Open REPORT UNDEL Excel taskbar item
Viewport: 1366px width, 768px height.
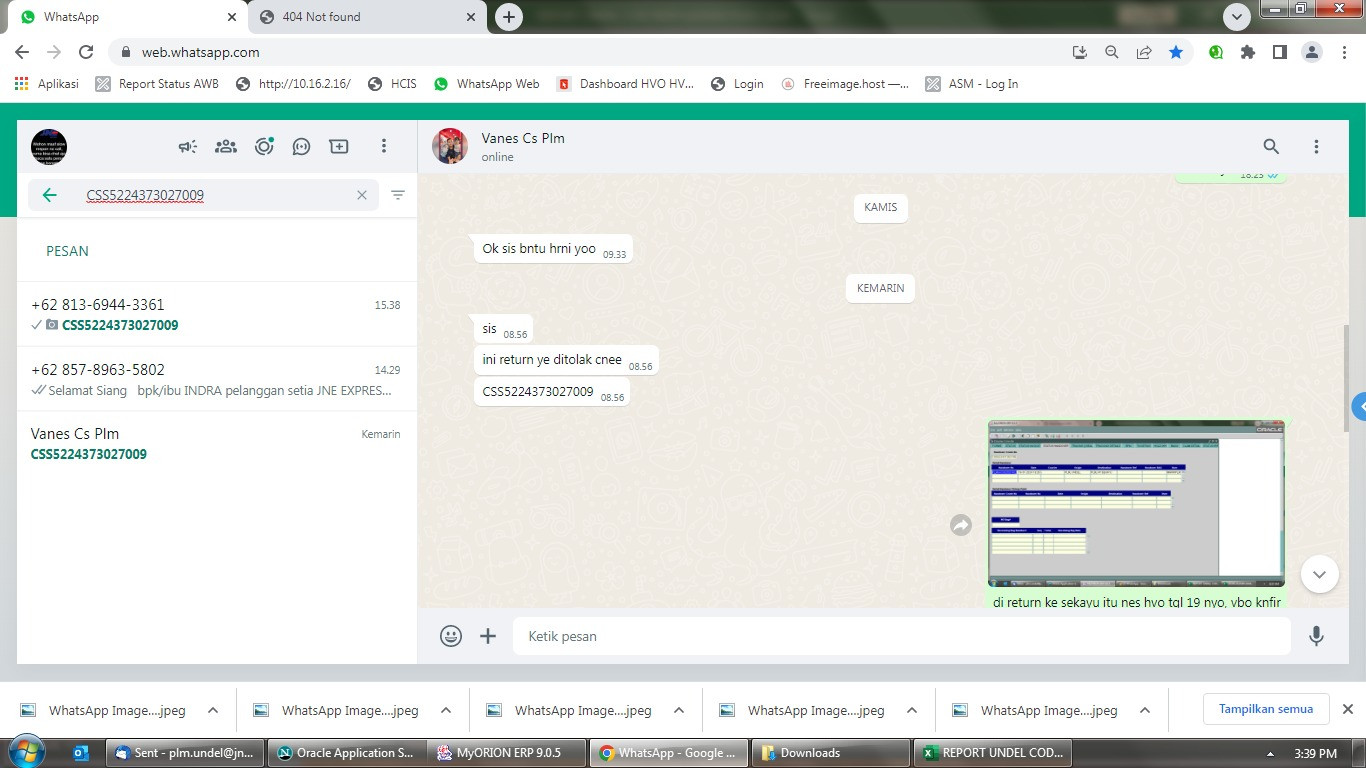(x=993, y=753)
